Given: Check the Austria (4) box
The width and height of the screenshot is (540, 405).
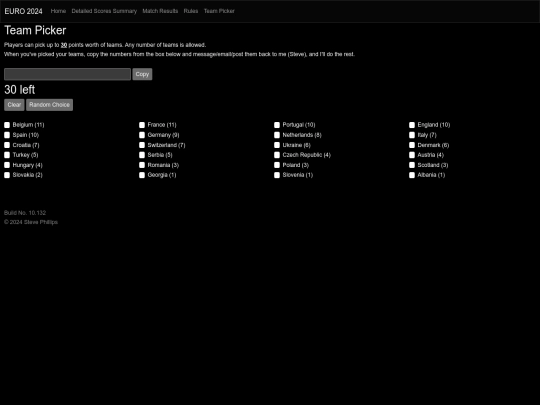Looking at the screenshot, I should [412, 155].
